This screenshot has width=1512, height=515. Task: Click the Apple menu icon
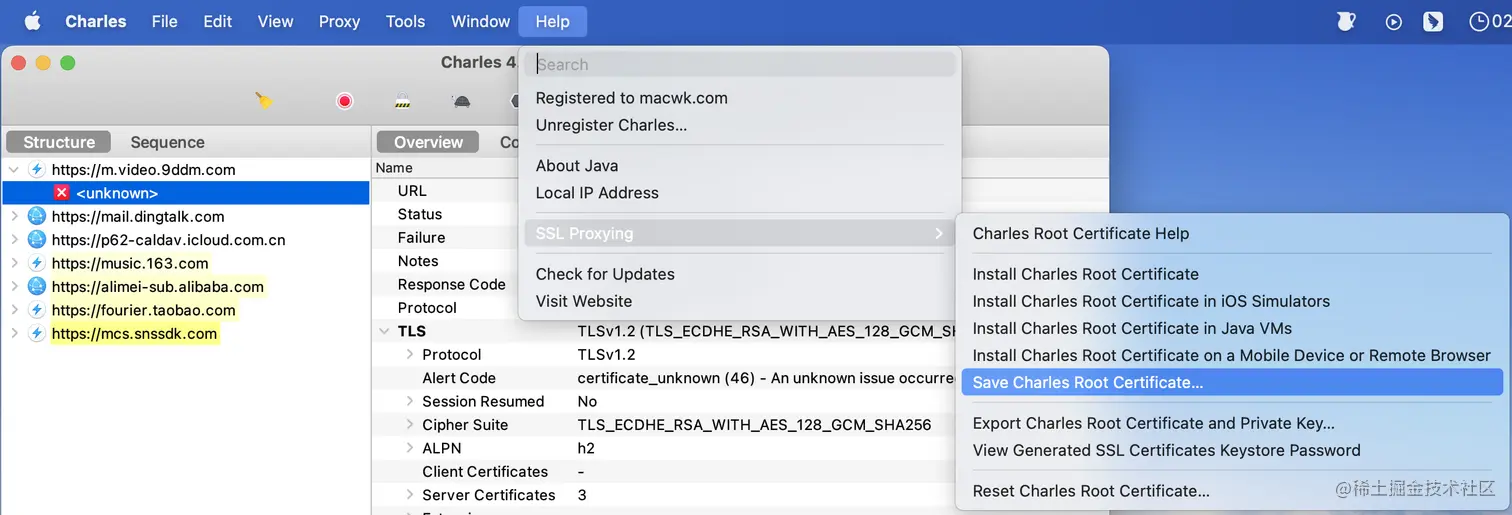click(x=32, y=21)
